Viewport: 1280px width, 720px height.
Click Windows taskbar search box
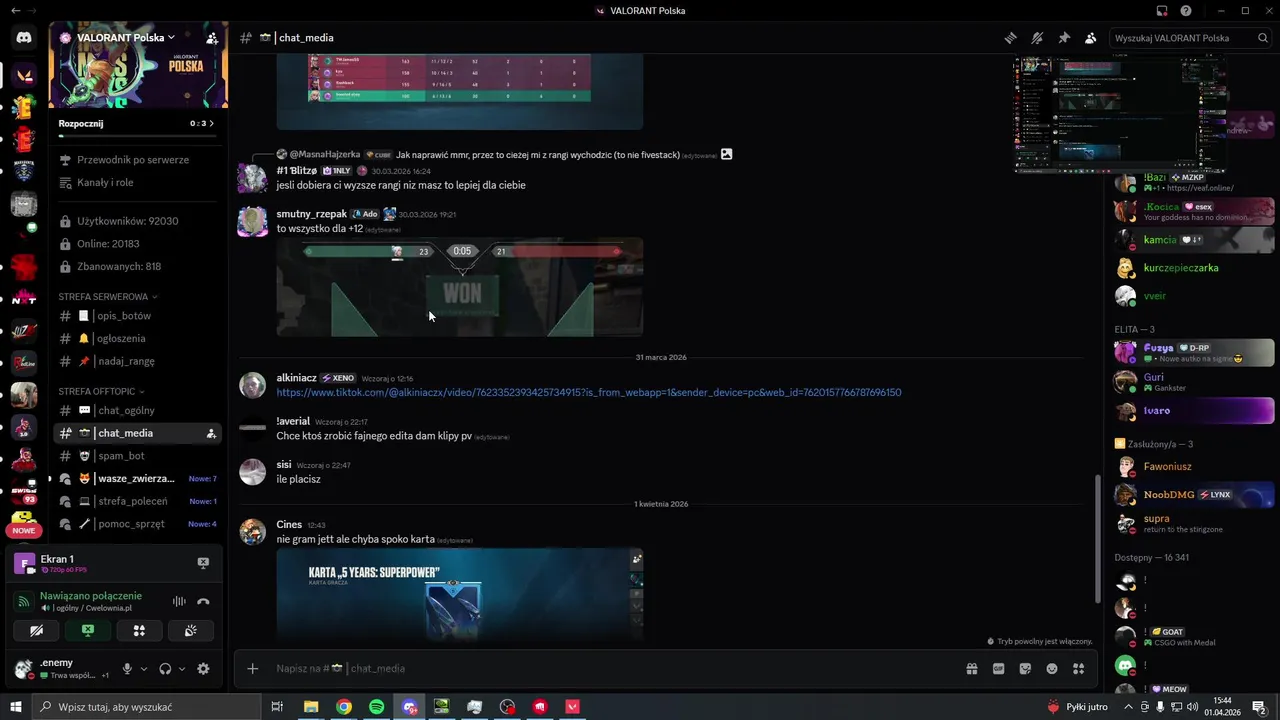pyautogui.click(x=149, y=707)
